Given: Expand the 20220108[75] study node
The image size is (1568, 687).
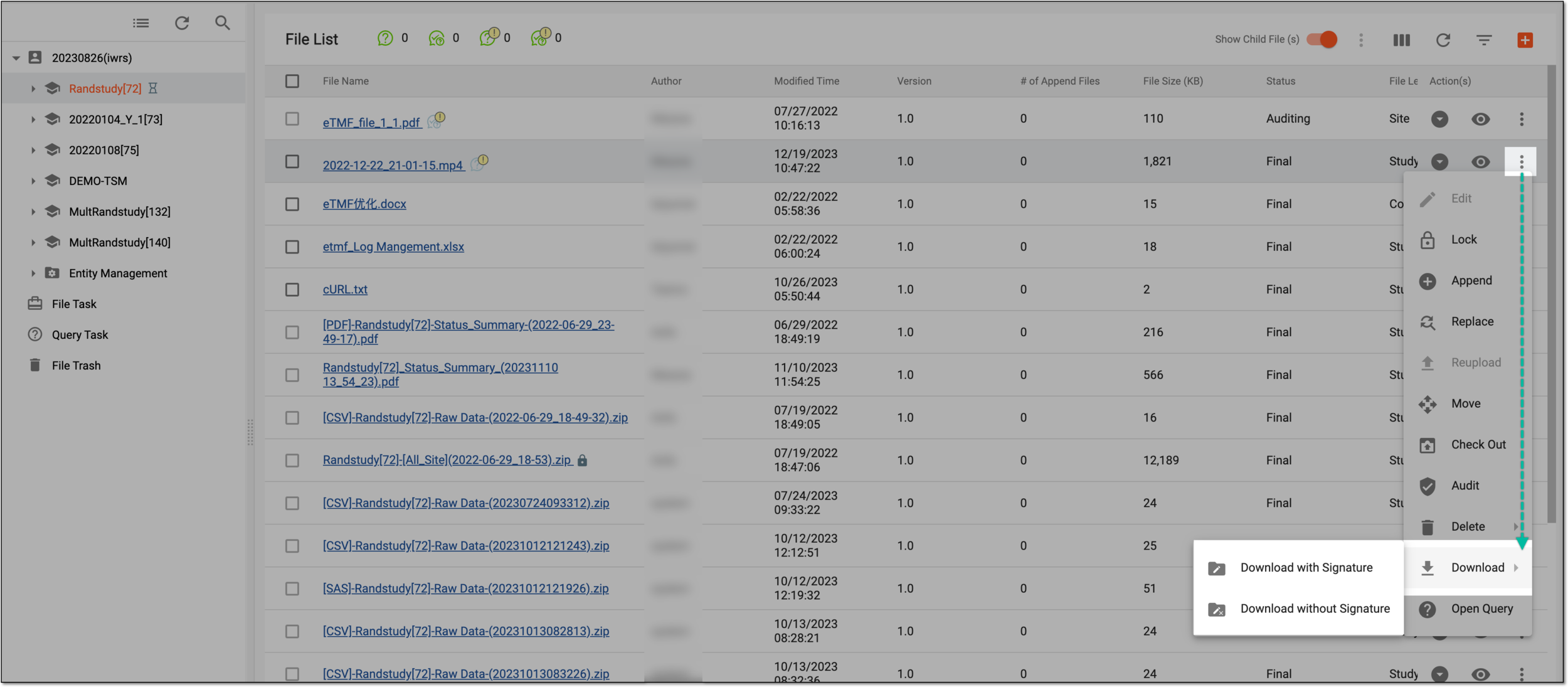Looking at the screenshot, I should (x=33, y=150).
